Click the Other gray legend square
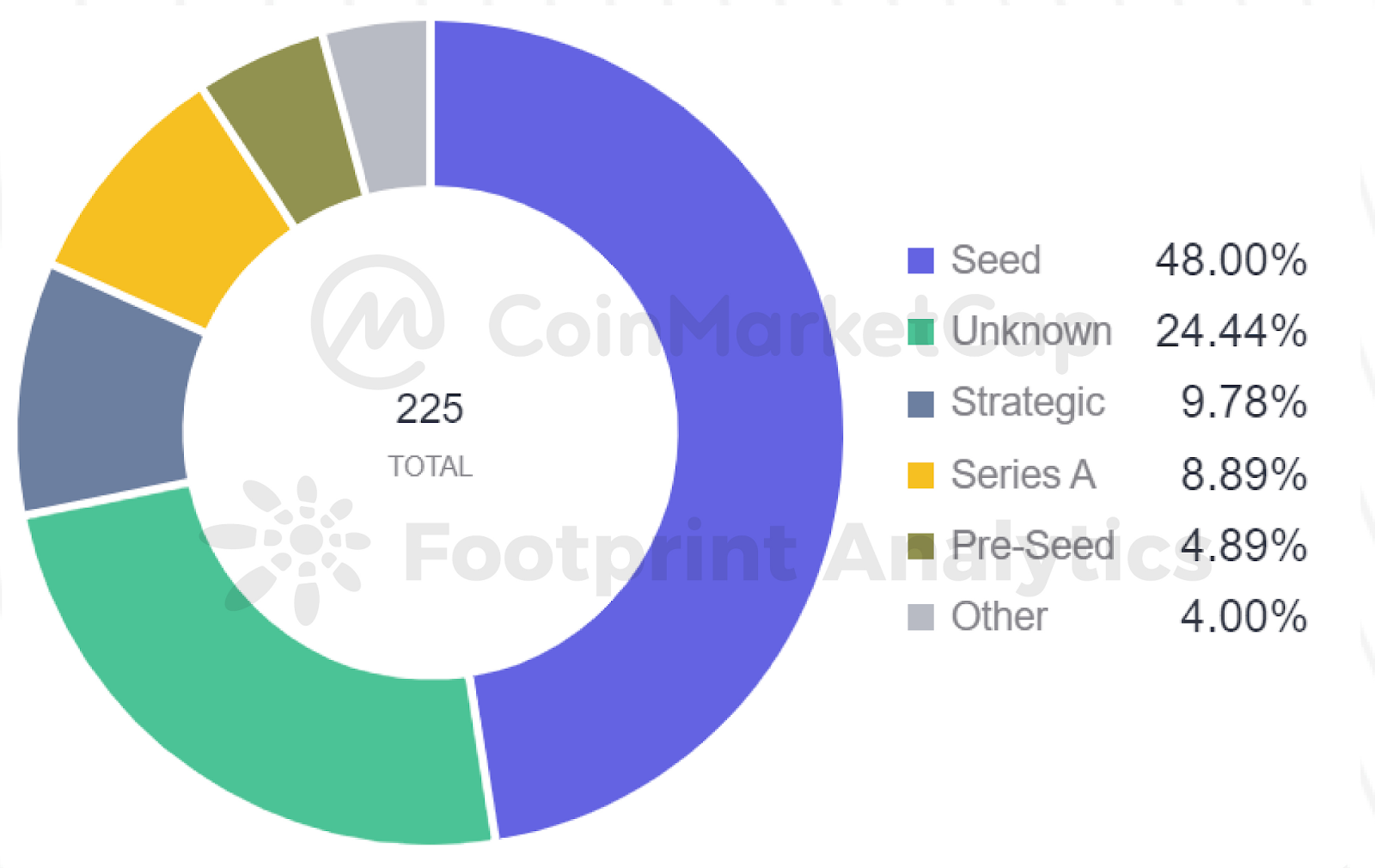The height and width of the screenshot is (868, 1375). [x=920, y=617]
